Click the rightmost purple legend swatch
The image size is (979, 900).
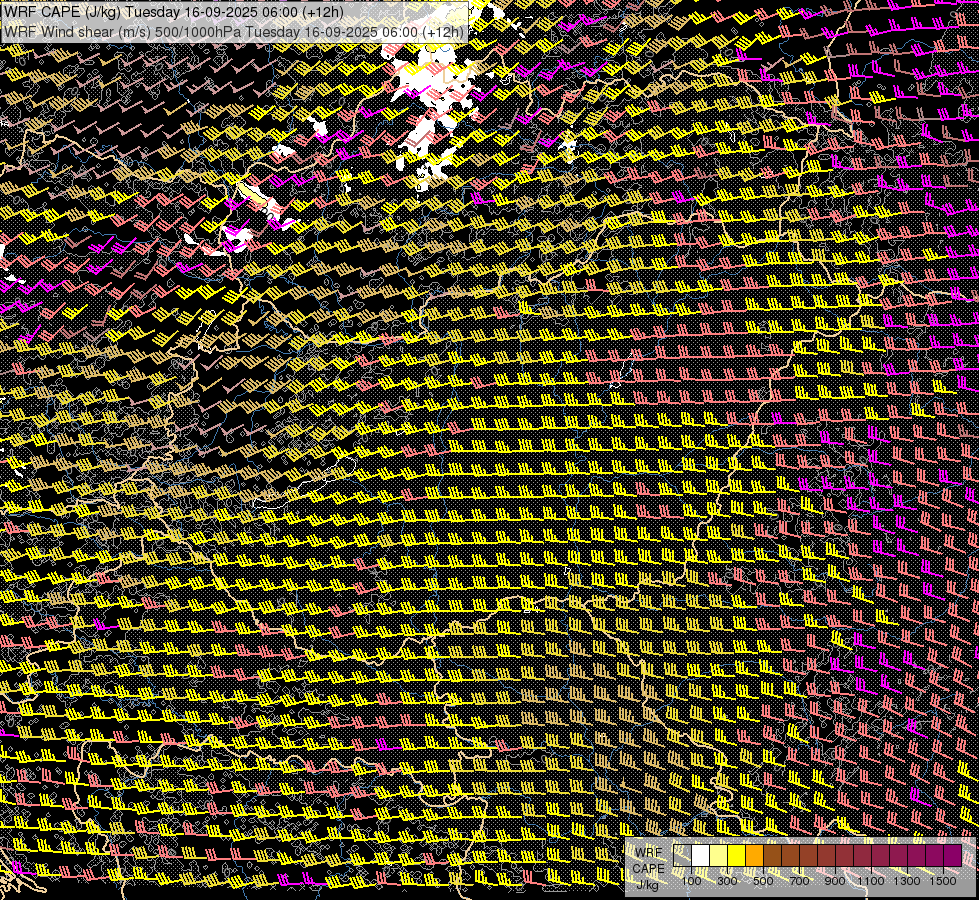point(952,855)
